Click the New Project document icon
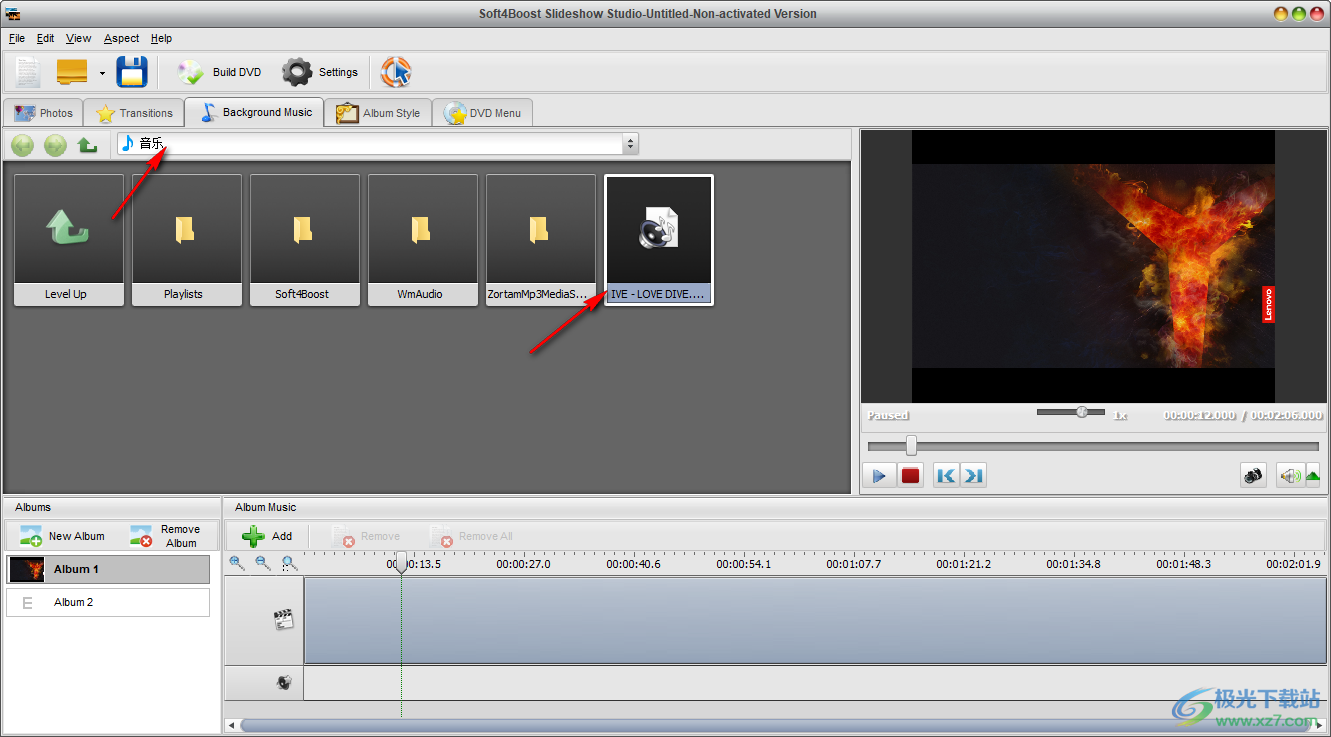This screenshot has height=737, width=1331. (28, 72)
